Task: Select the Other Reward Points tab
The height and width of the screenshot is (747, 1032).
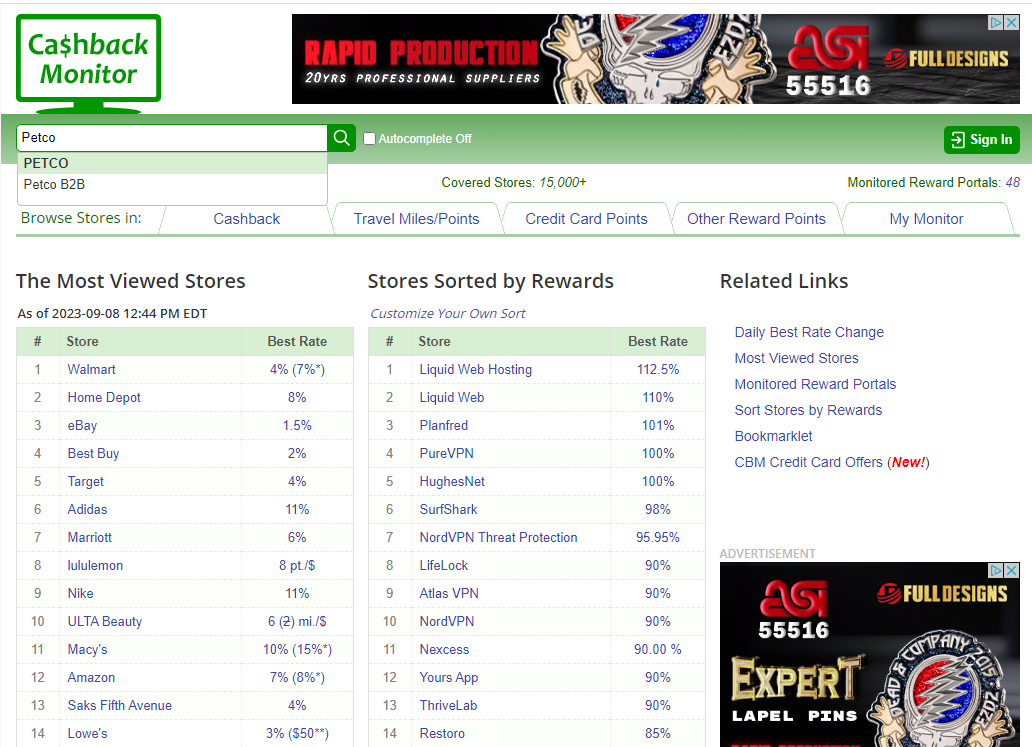Action: [756, 219]
